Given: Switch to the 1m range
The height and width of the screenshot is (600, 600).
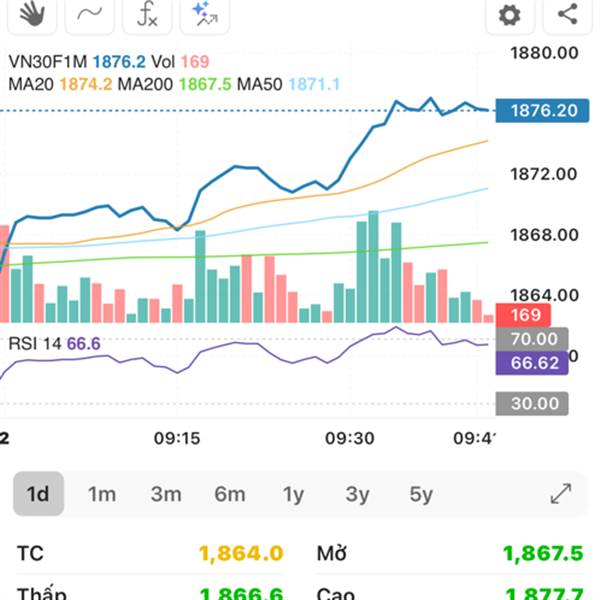Looking at the screenshot, I should tap(101, 494).
